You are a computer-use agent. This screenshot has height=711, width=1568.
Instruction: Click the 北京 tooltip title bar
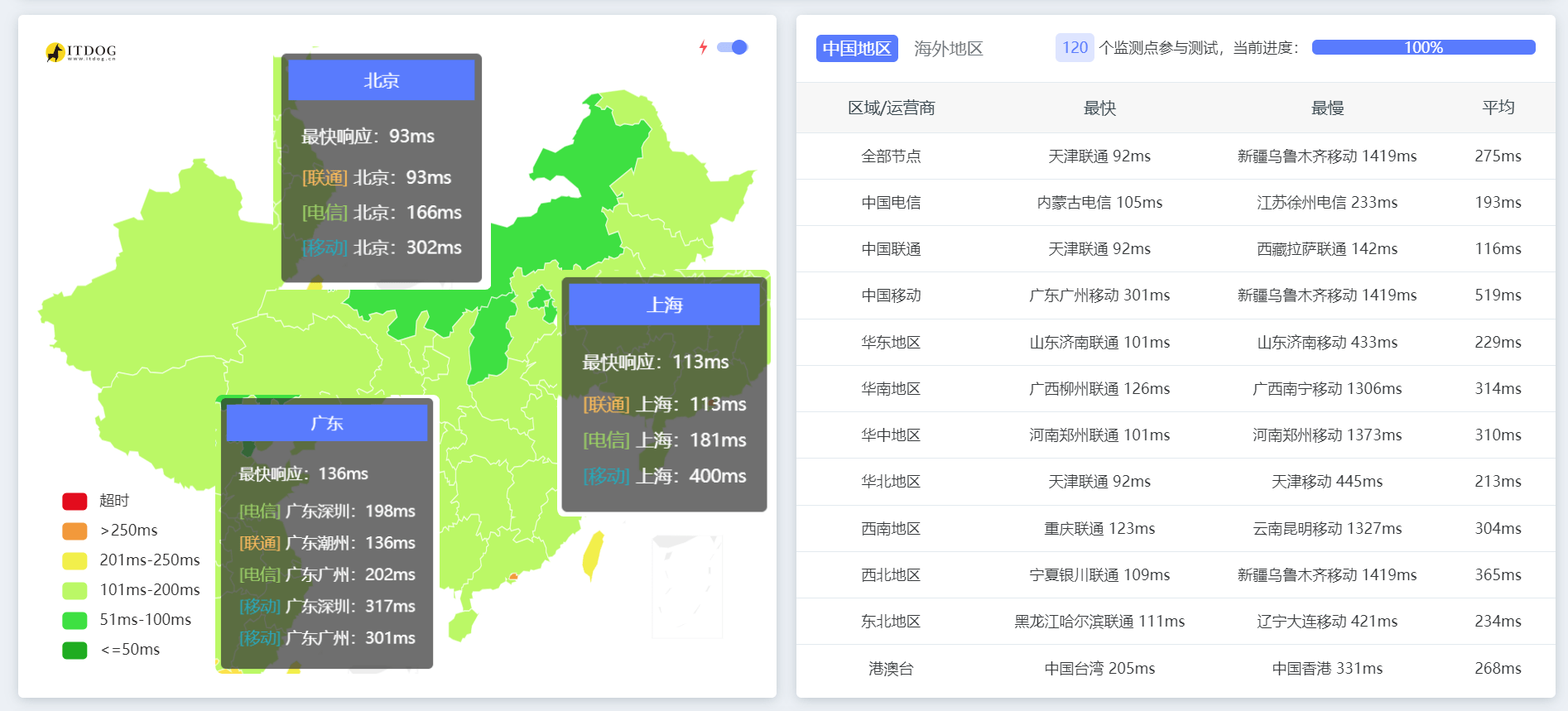(x=381, y=80)
